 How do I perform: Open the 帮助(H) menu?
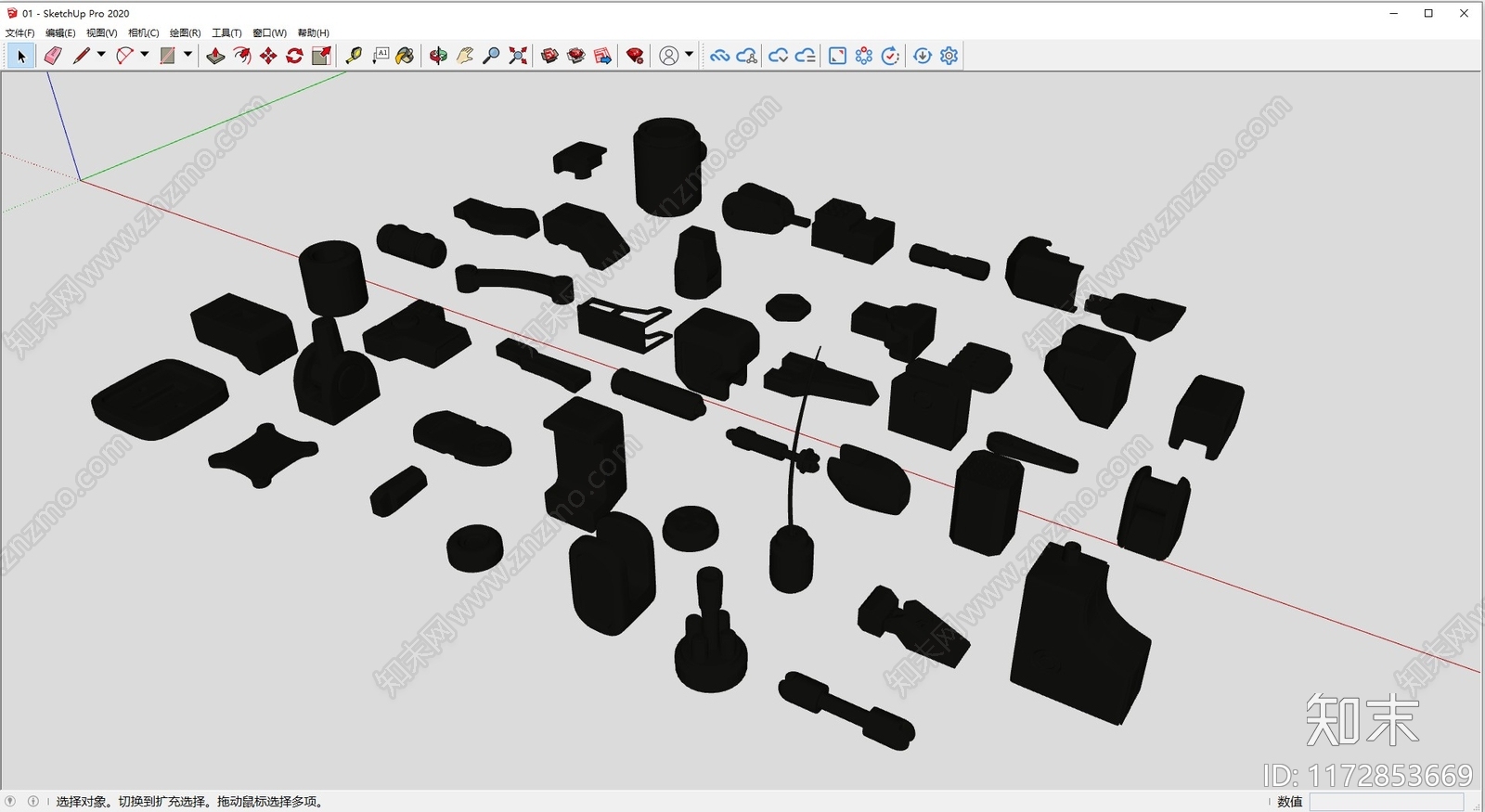click(x=313, y=32)
